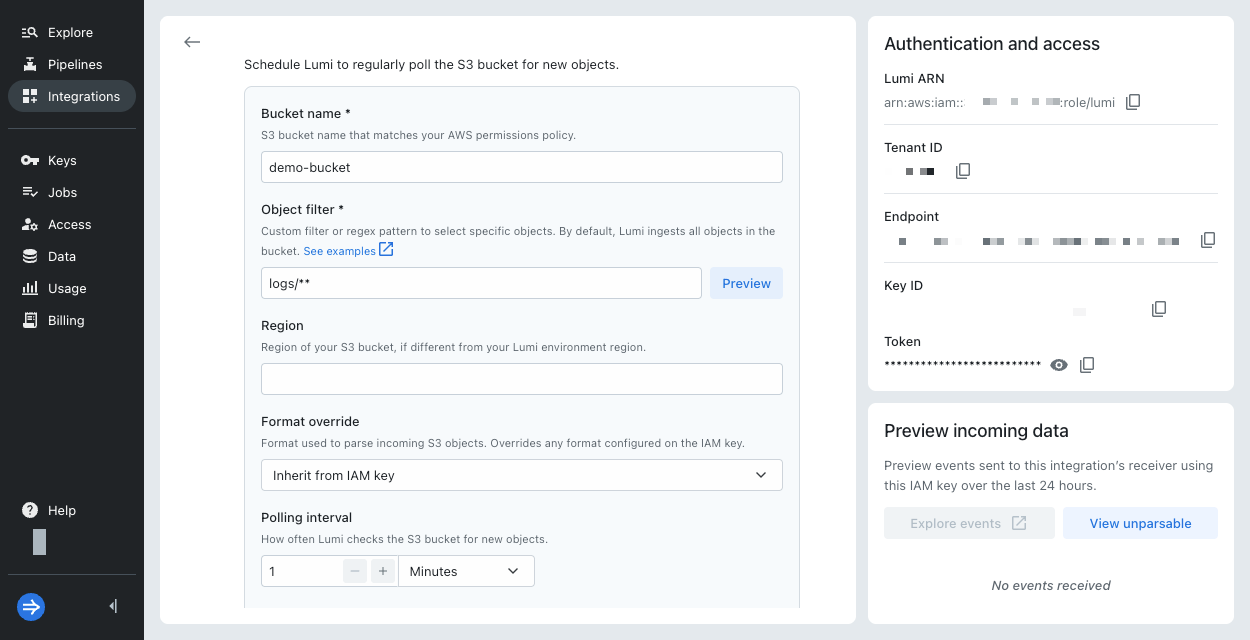Reveal the Token with the eye icon
This screenshot has width=1250, height=640.
tap(1059, 365)
